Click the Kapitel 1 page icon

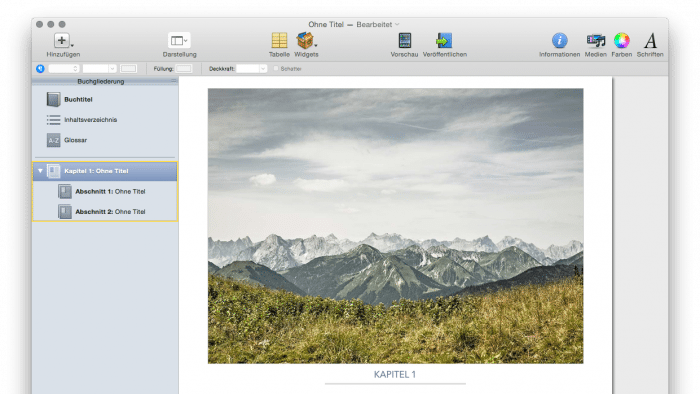click(54, 171)
